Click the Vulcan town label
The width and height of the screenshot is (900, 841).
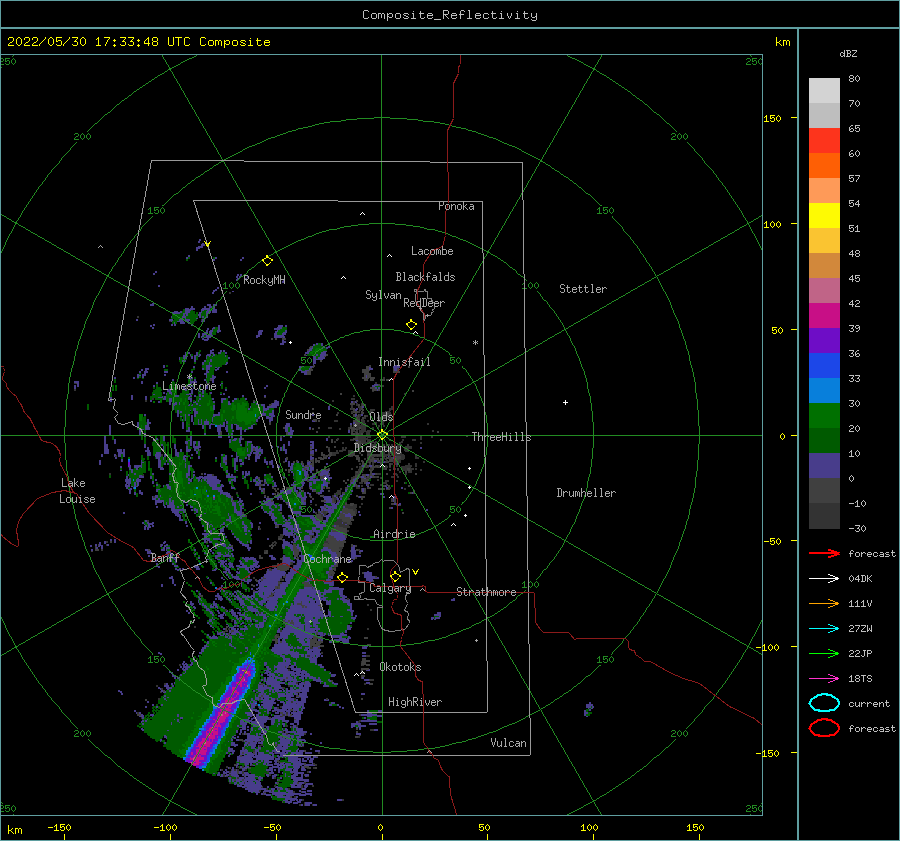(x=509, y=743)
